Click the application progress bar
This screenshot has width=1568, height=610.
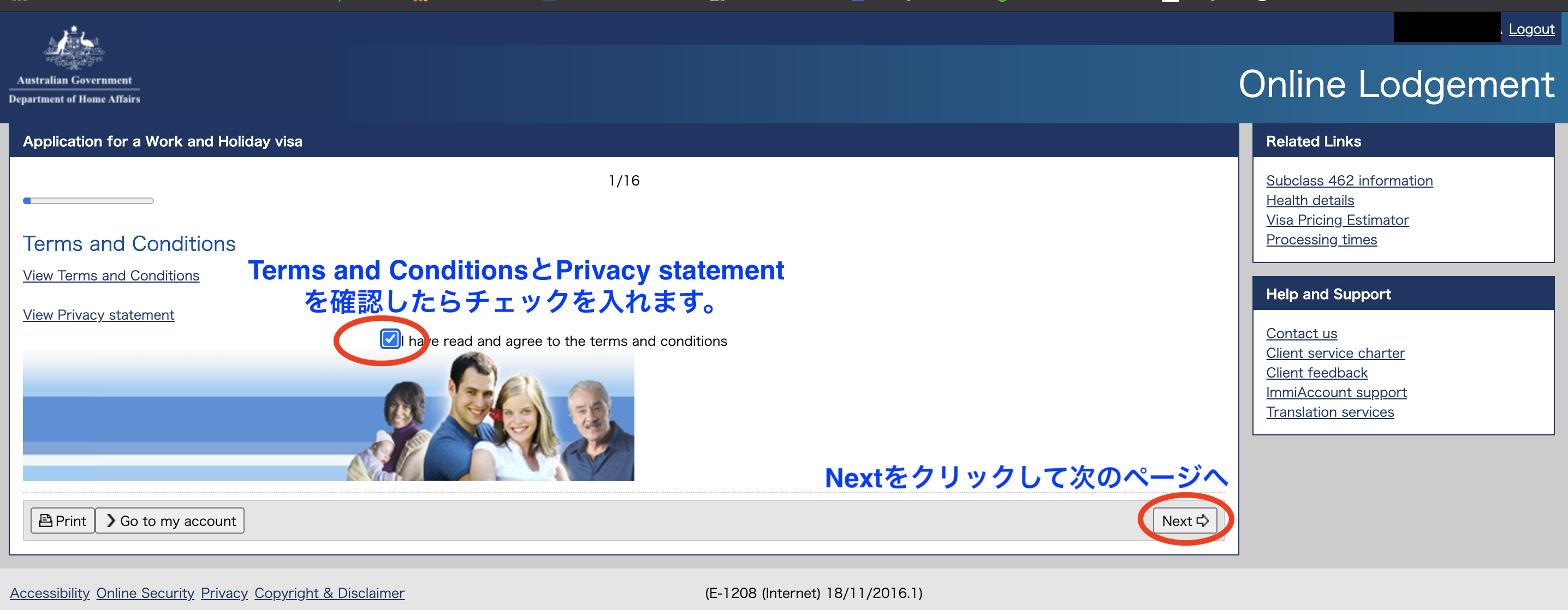88,201
